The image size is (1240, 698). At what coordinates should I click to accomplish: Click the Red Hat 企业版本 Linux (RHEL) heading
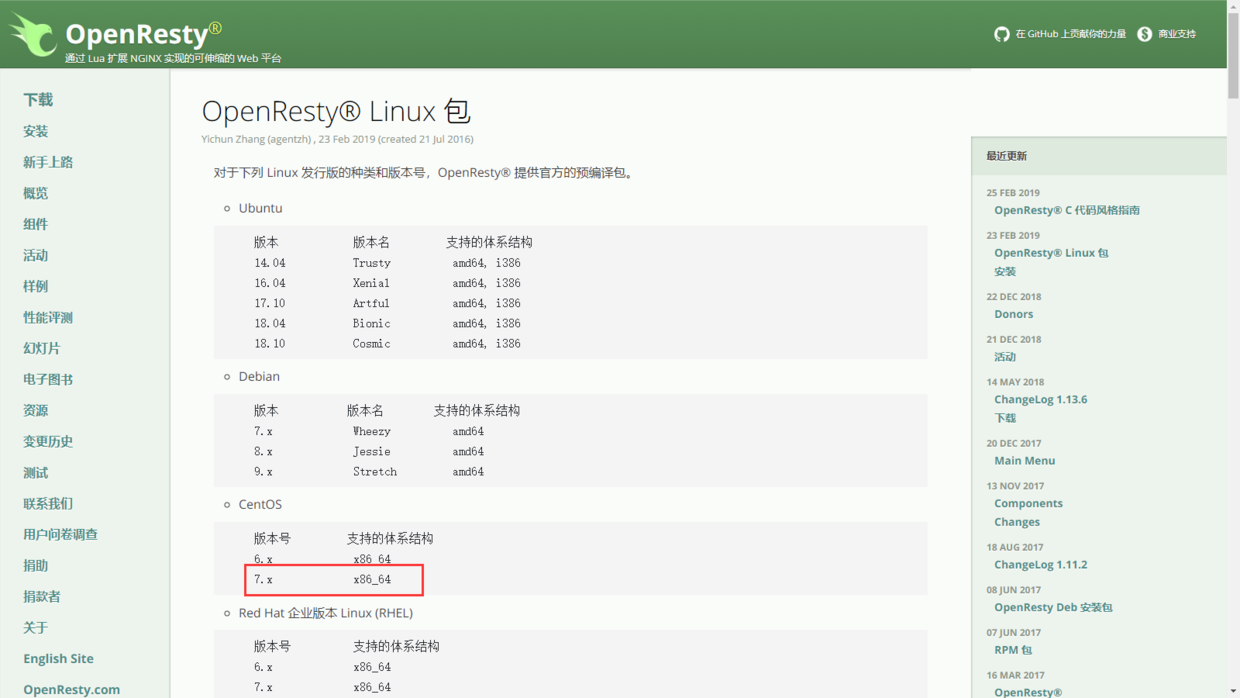click(325, 613)
